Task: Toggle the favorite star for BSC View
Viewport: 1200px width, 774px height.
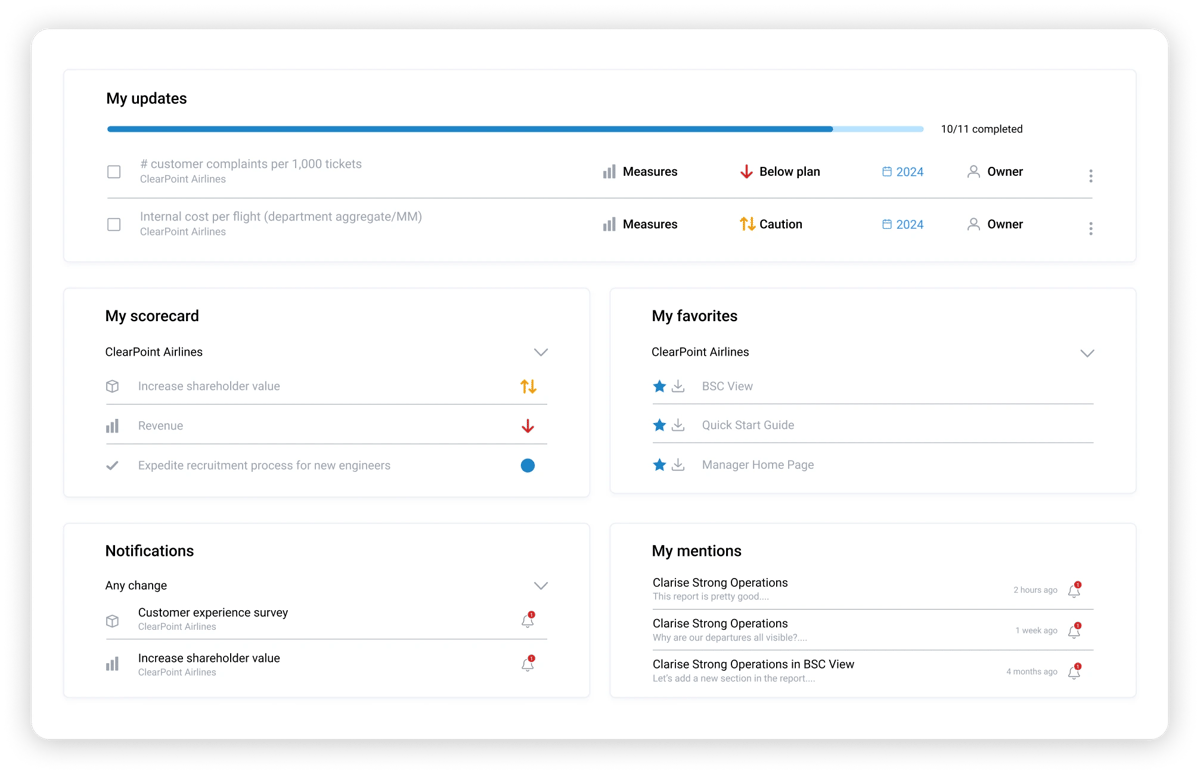Action: pyautogui.click(x=659, y=386)
